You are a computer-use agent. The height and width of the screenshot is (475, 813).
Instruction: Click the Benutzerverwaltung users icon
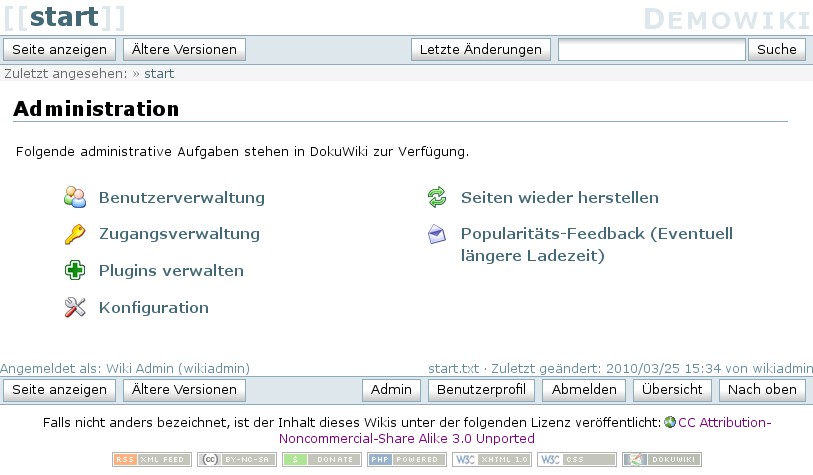coord(75,197)
